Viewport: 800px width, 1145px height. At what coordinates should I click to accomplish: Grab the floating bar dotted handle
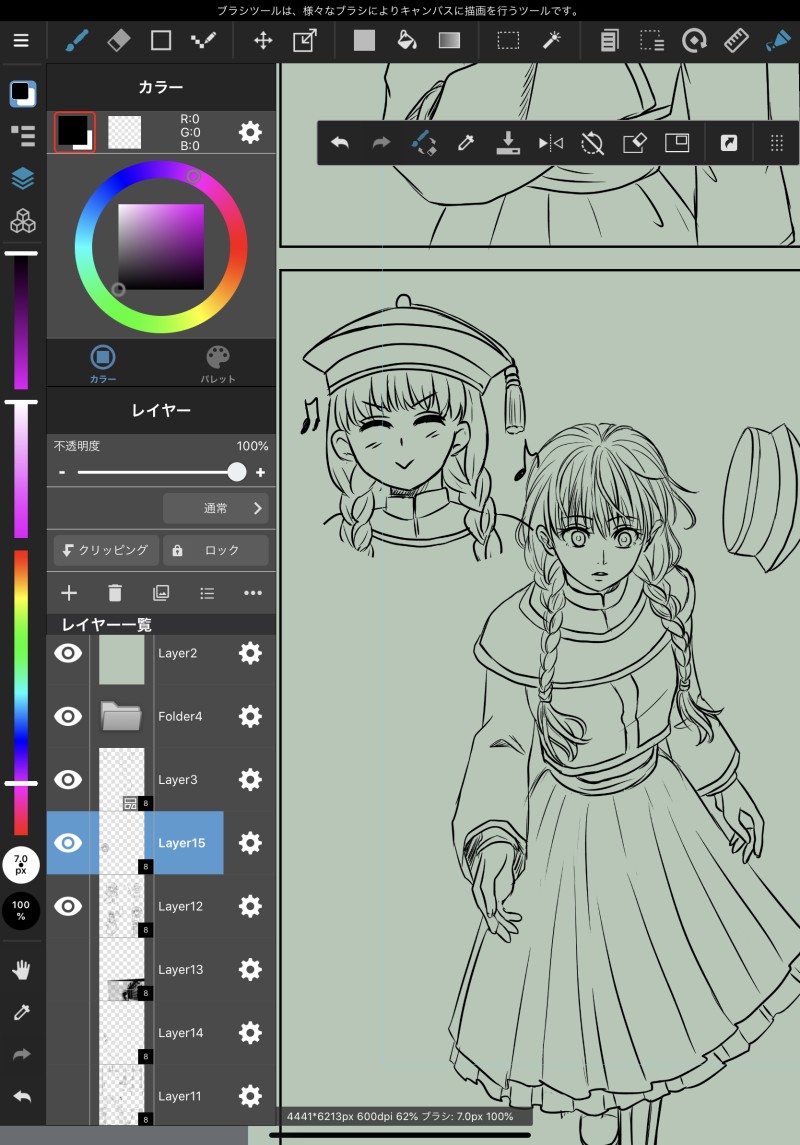[777, 143]
